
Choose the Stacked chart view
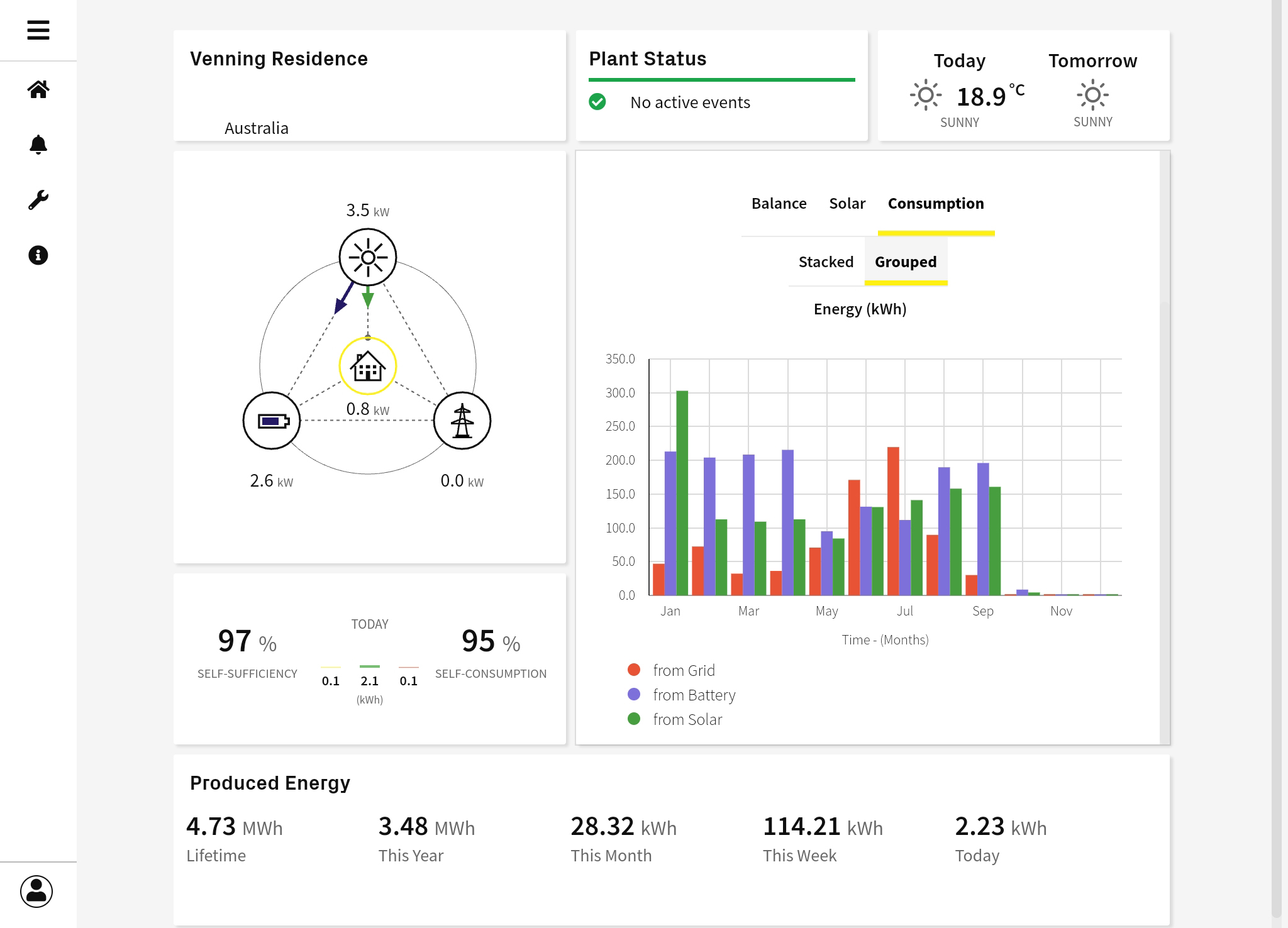coord(826,262)
